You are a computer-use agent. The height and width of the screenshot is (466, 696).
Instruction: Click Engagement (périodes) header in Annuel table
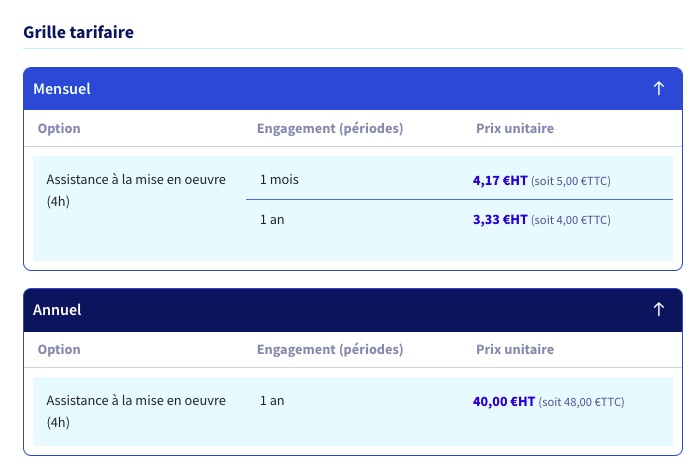(x=330, y=349)
